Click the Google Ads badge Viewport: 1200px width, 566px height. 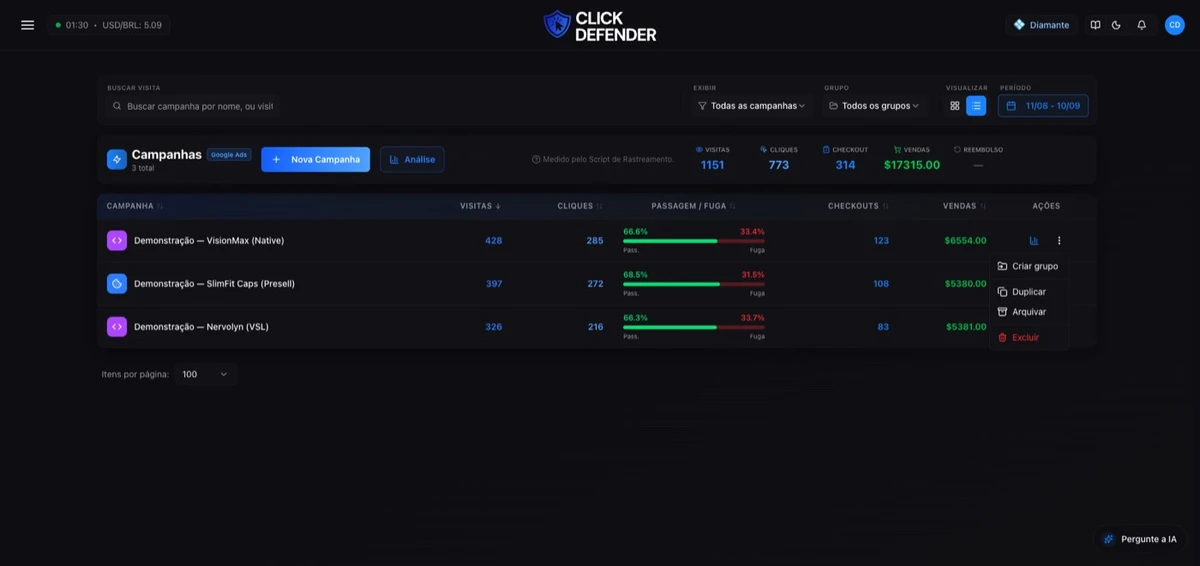(x=229, y=155)
